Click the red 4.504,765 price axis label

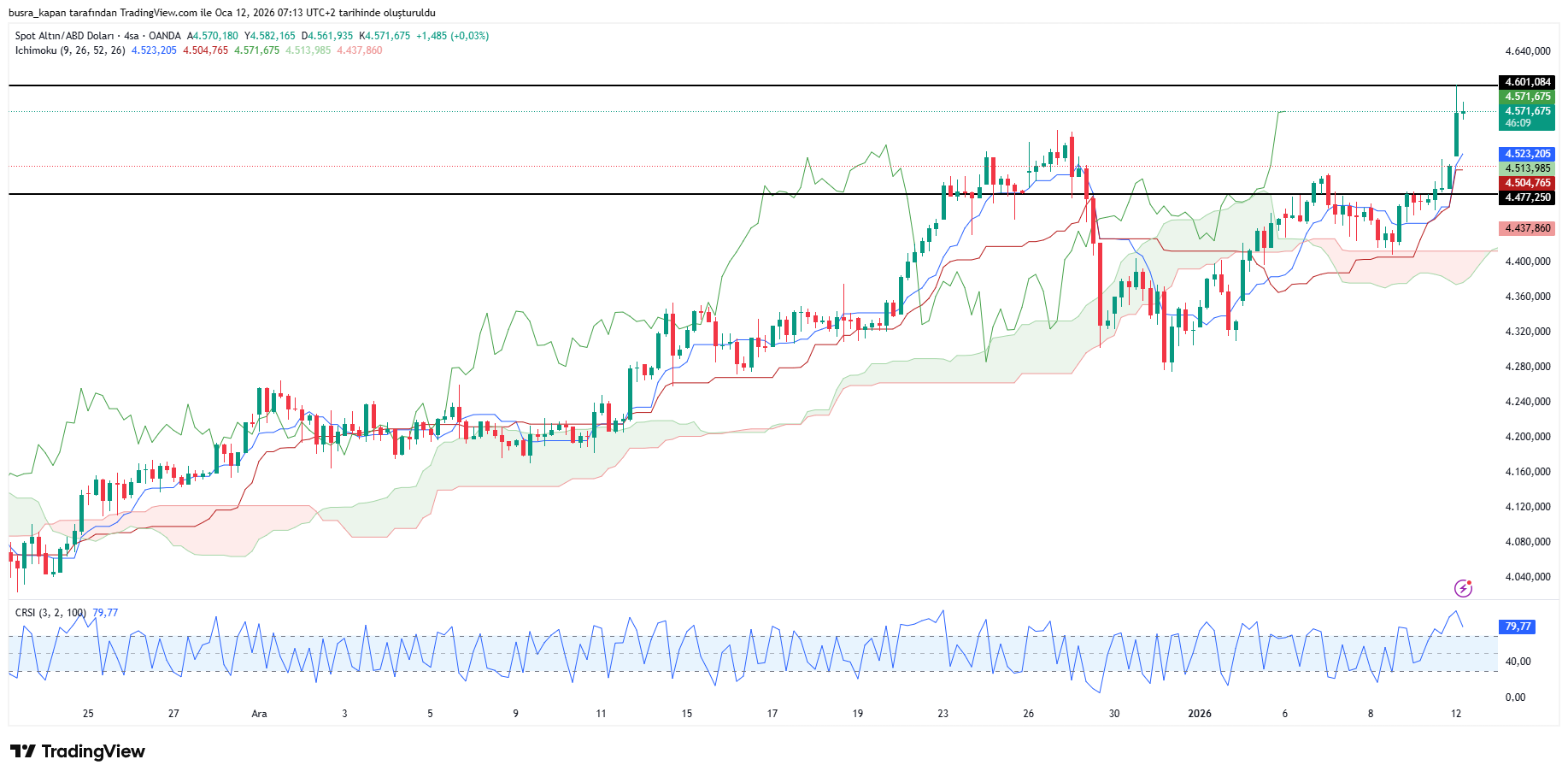[1527, 183]
